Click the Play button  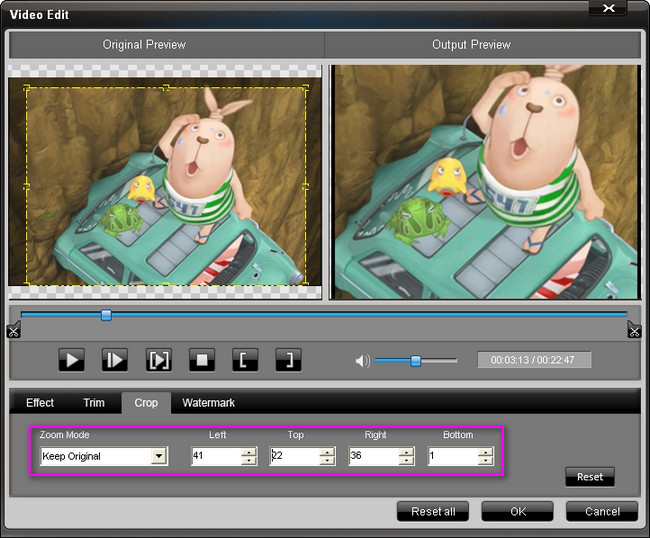pyautogui.click(x=72, y=360)
